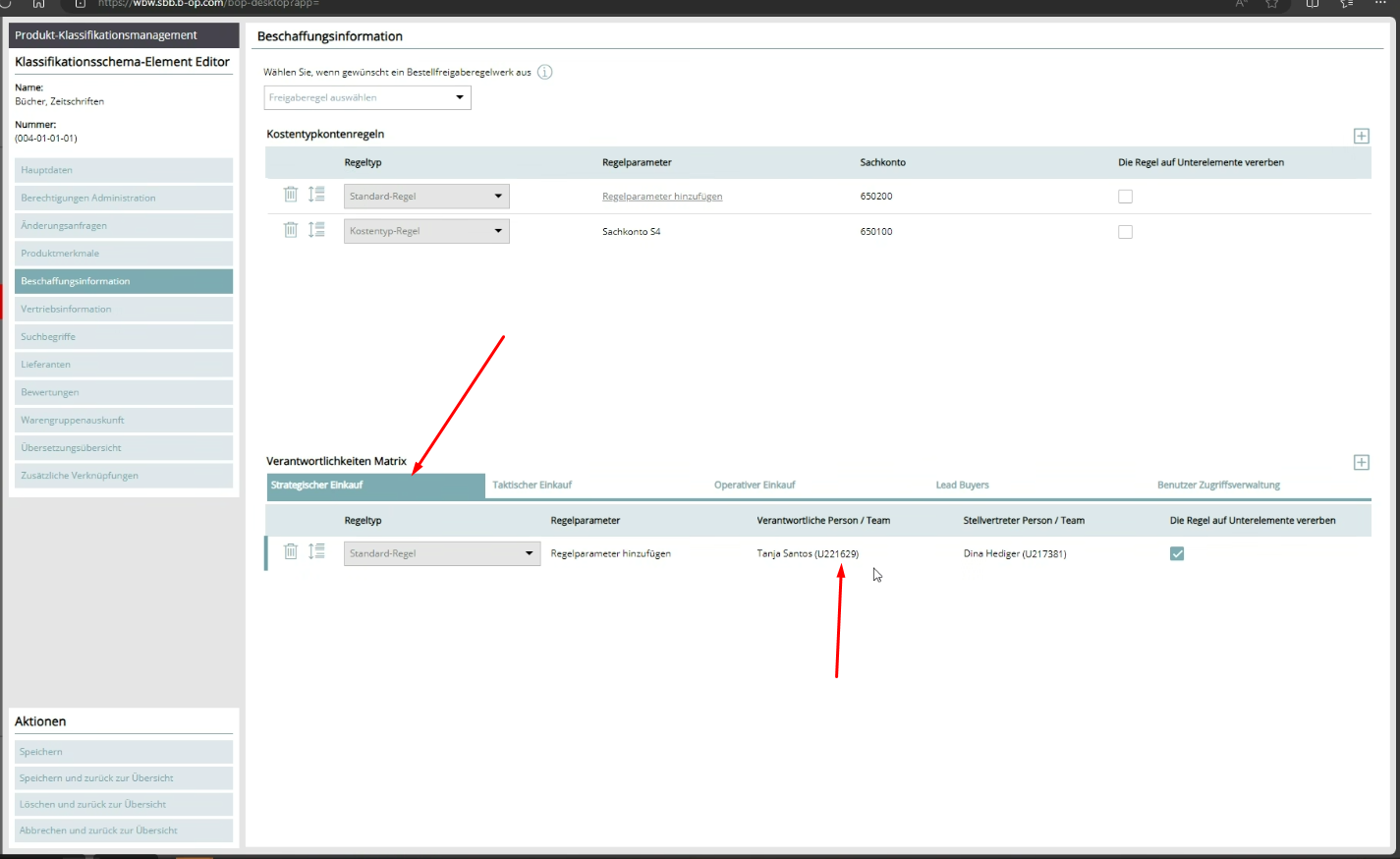Delete the Tanja Santos responsibility row

pos(291,552)
